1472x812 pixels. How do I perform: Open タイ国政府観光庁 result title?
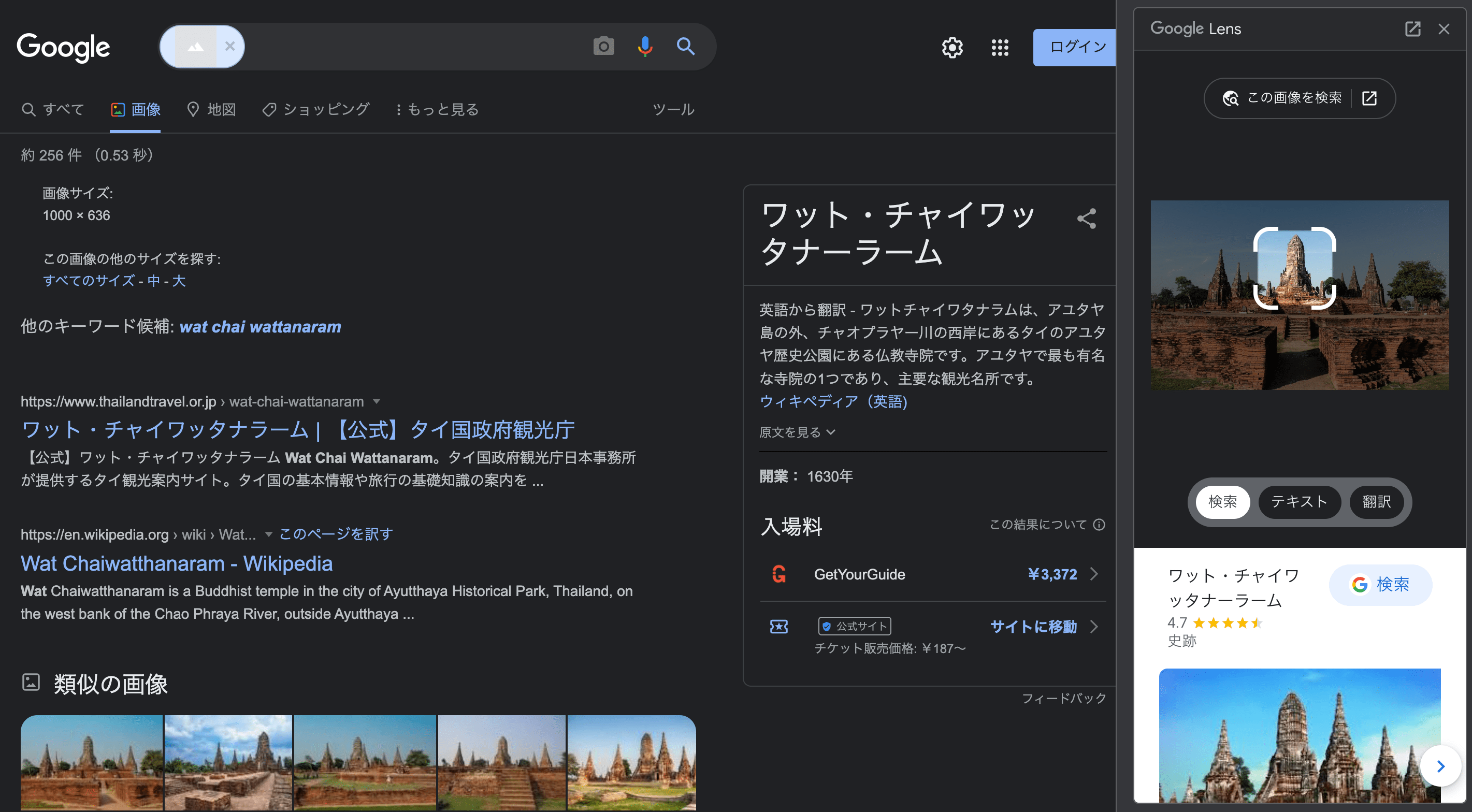pos(298,430)
